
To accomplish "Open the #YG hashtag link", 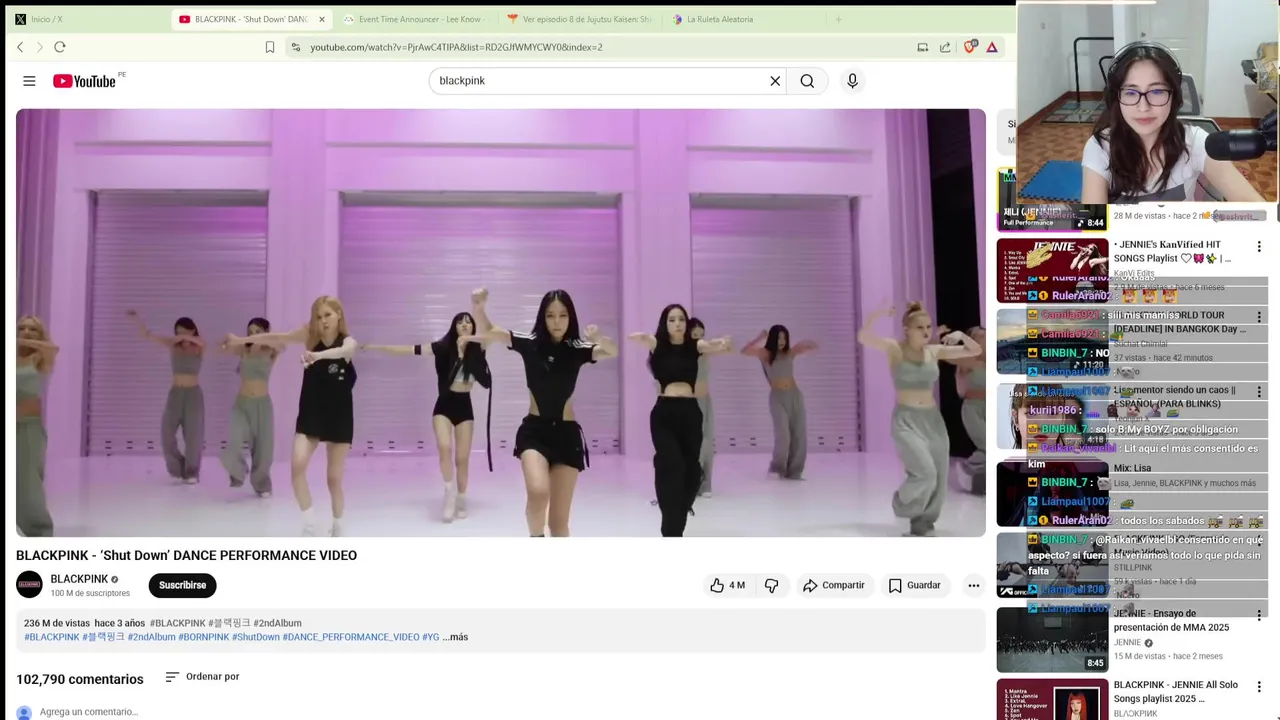I will tap(431, 637).
